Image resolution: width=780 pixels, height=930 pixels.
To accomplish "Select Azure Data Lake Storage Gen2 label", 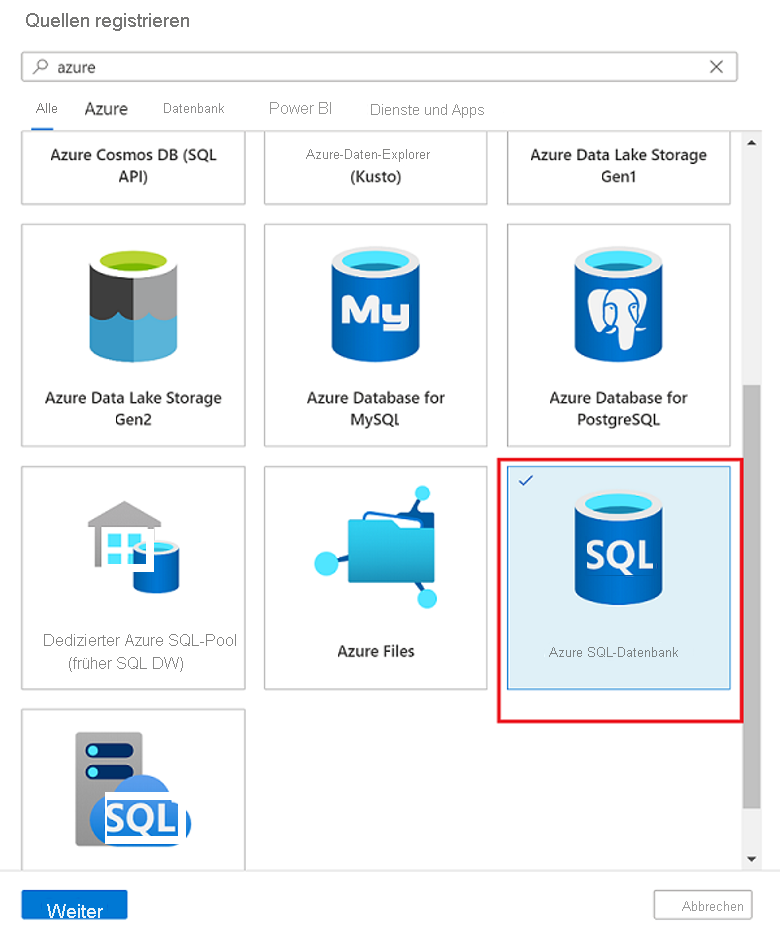I will 133,409.
